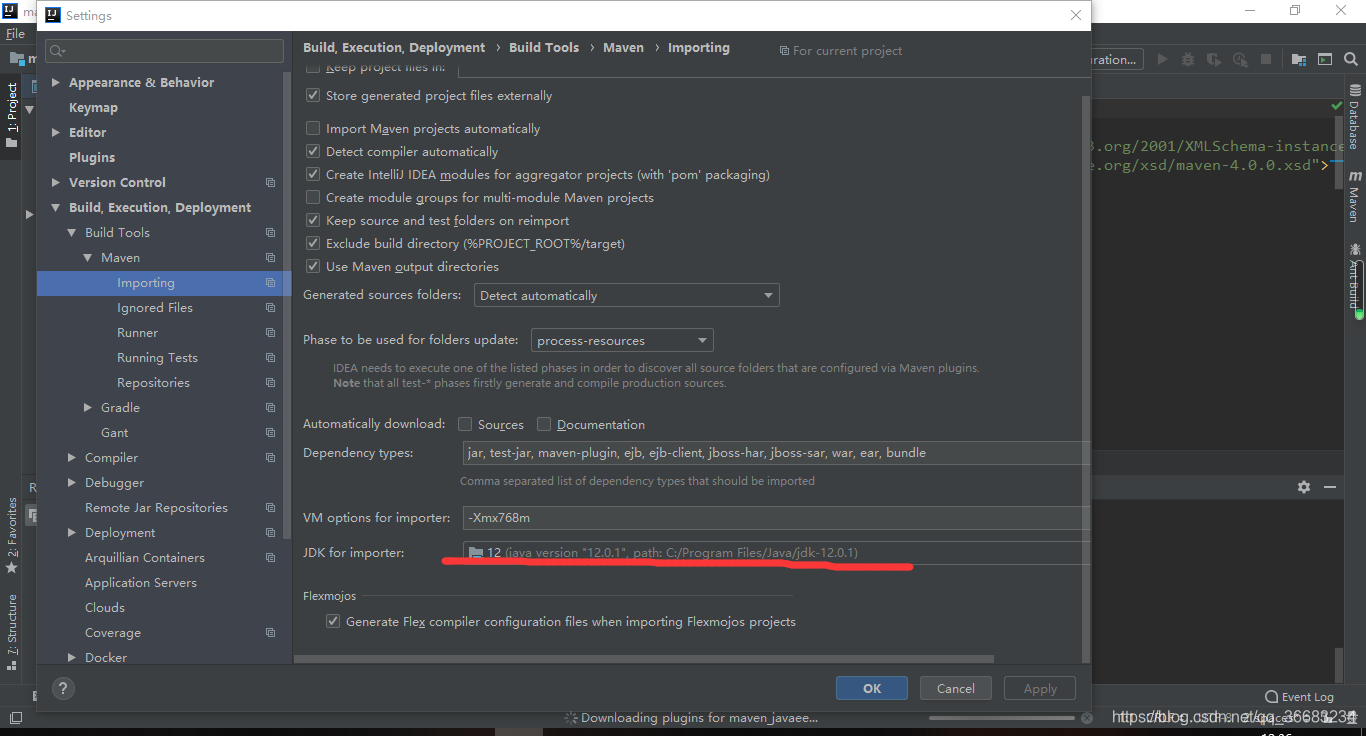Click the Cancel button
This screenshot has width=1366, height=736.
point(955,688)
